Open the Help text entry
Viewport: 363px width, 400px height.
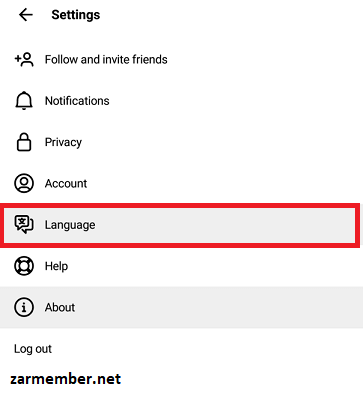[56, 266]
